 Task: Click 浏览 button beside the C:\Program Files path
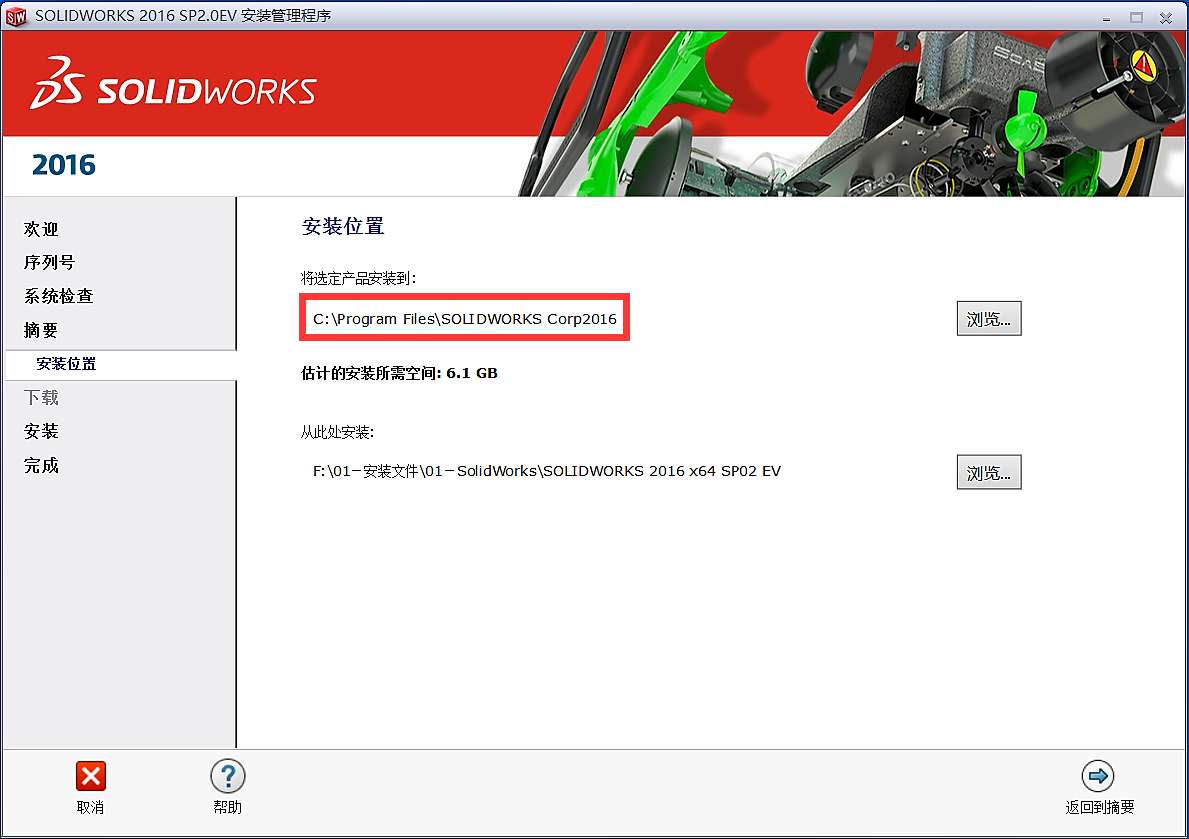pyautogui.click(x=988, y=319)
